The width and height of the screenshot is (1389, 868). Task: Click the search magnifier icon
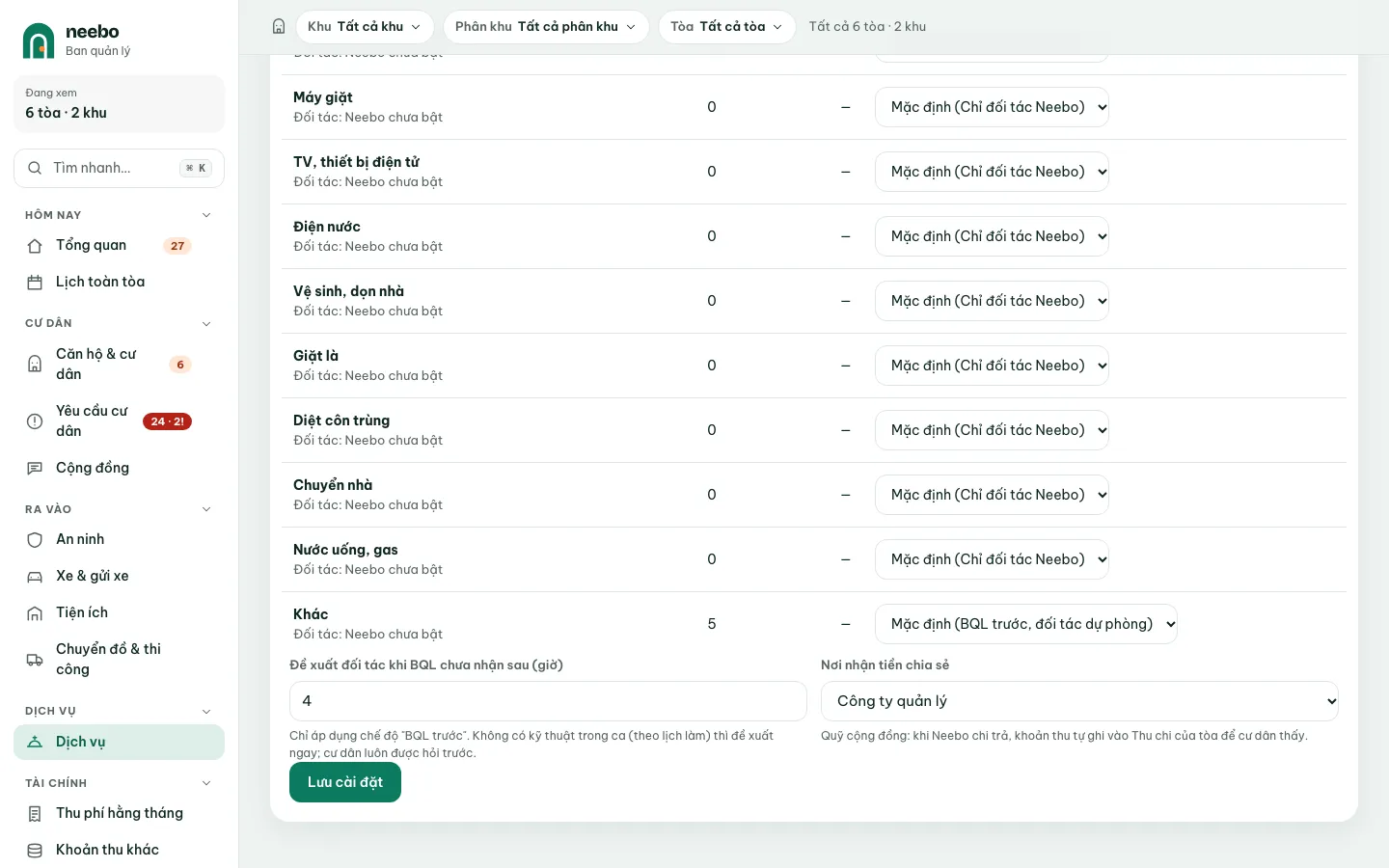[x=35, y=168]
